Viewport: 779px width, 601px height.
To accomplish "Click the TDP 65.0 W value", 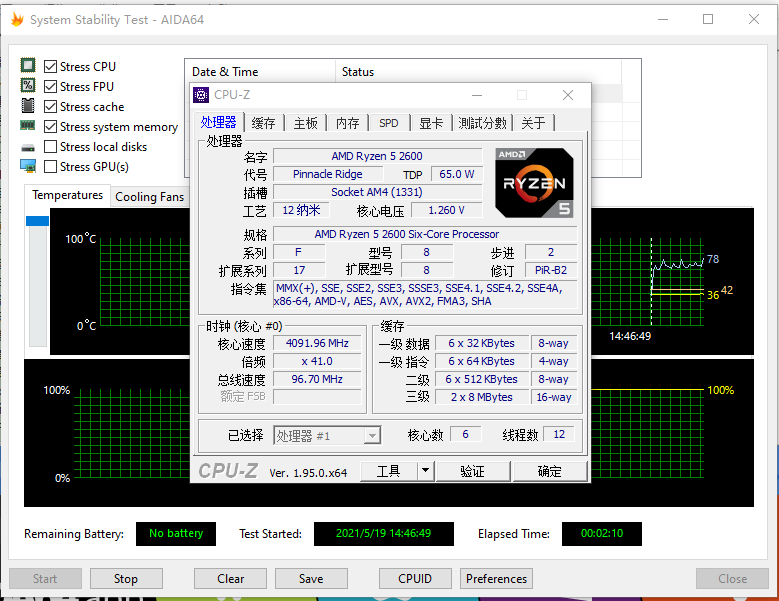I will click(456, 174).
